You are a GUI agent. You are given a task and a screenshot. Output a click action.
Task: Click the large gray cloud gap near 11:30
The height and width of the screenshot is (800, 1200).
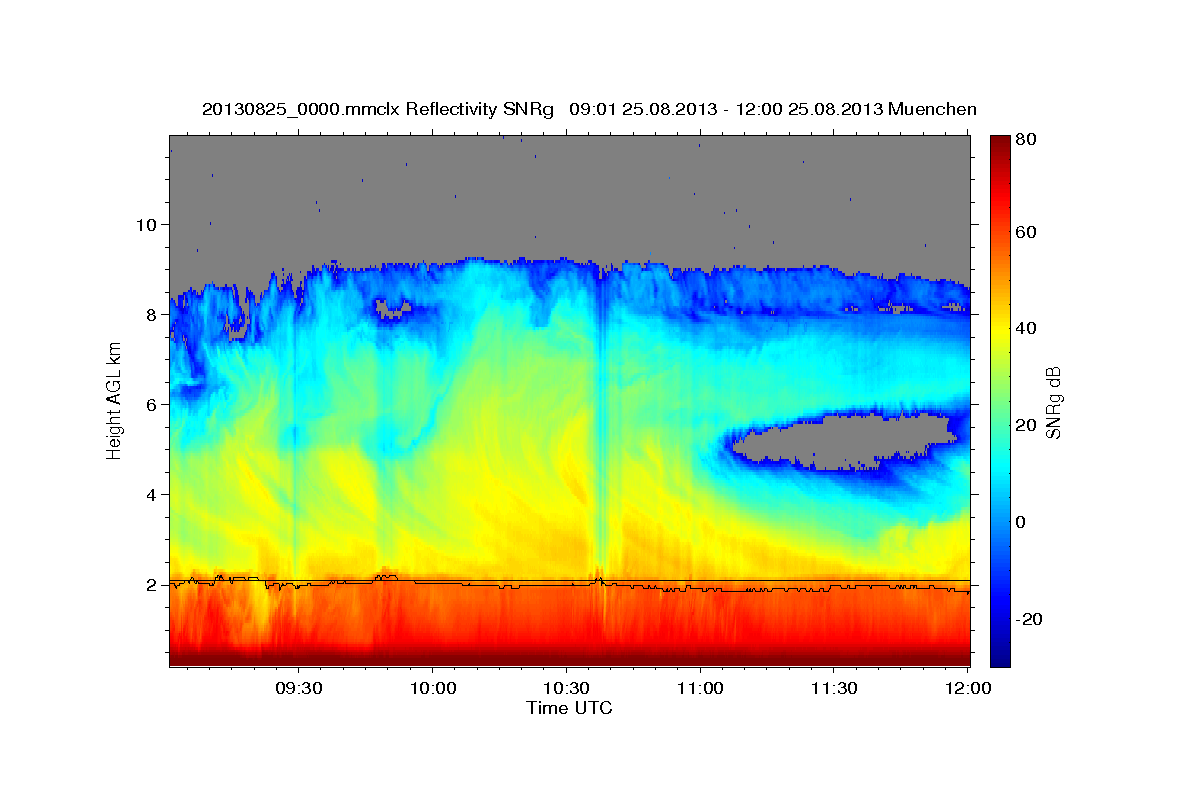click(x=845, y=441)
